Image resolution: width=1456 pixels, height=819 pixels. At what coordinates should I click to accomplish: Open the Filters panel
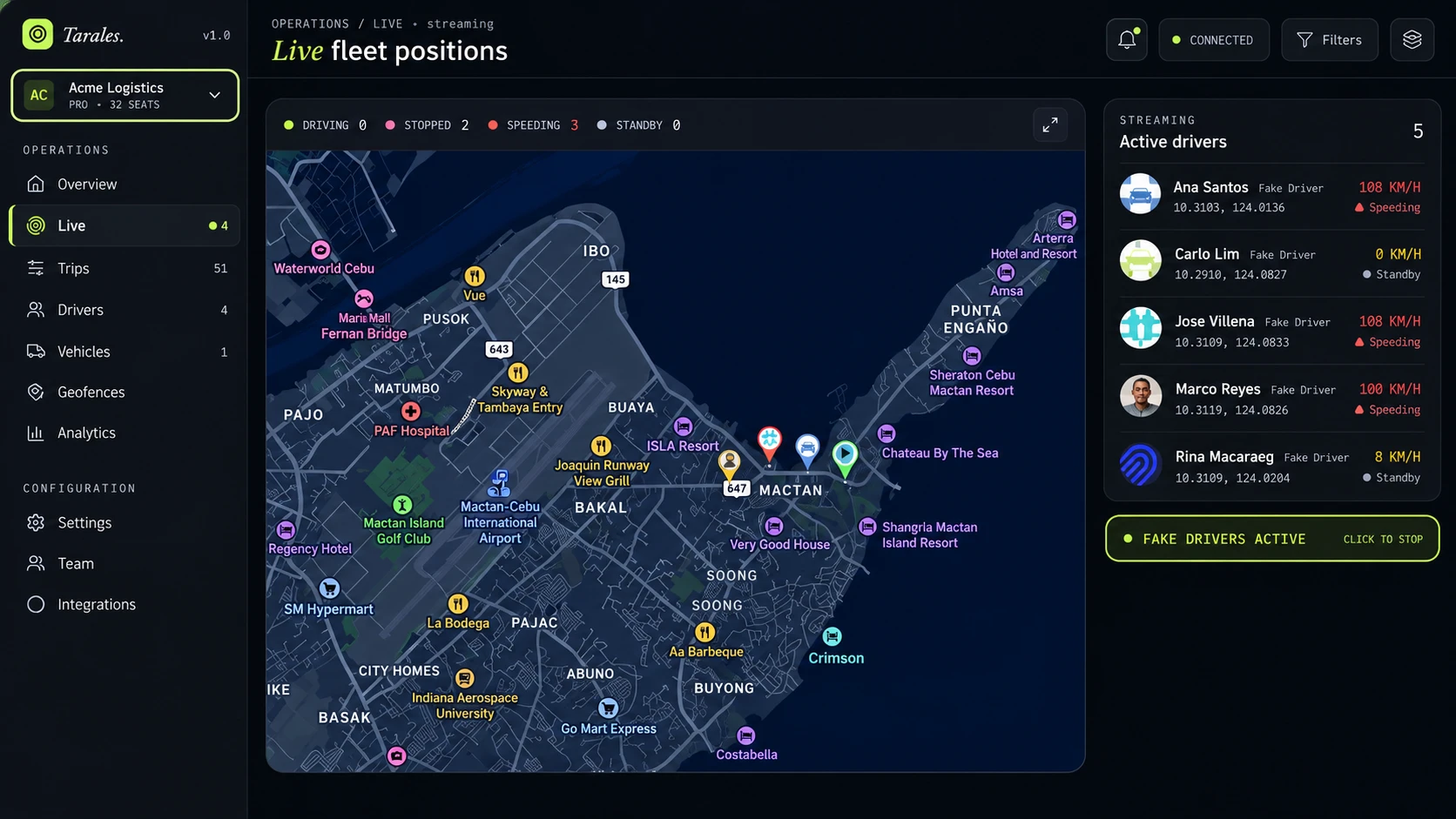pos(1330,40)
